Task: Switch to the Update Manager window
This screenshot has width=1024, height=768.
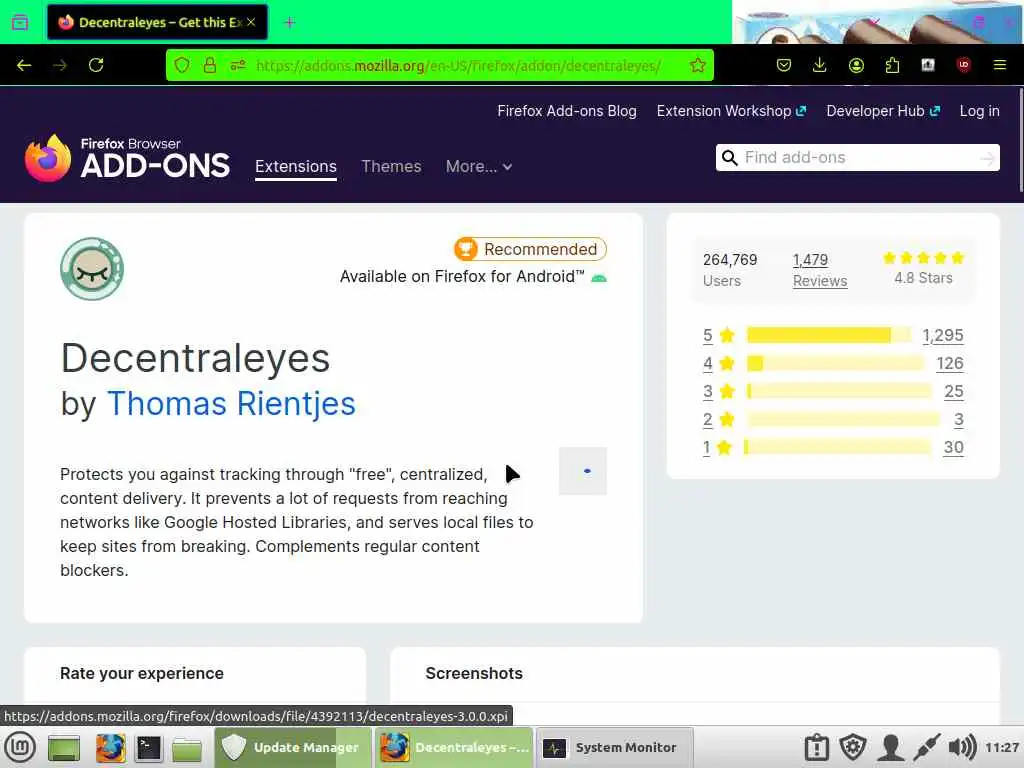Action: (293, 747)
